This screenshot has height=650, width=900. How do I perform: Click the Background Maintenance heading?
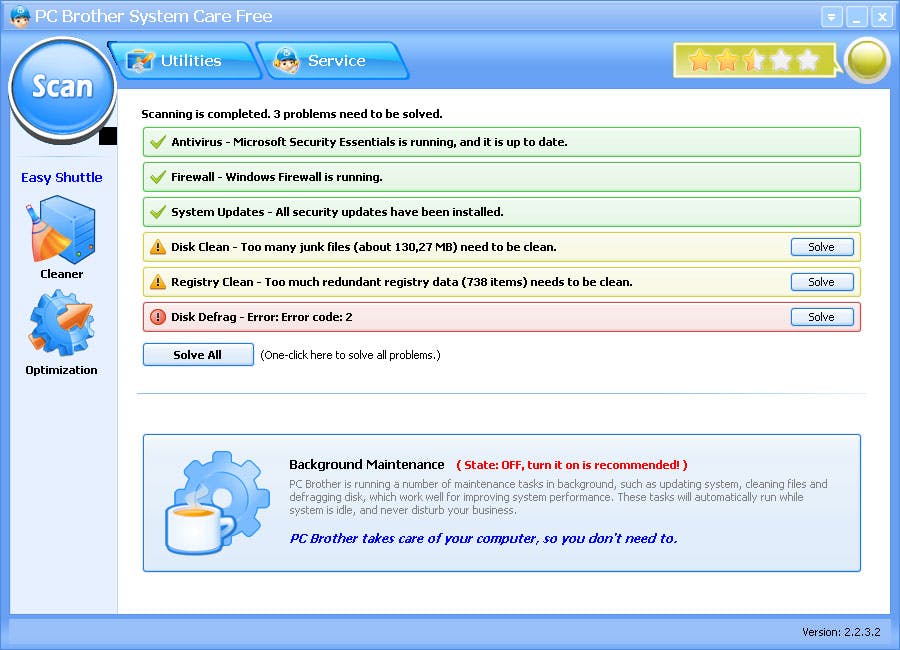coord(367,465)
